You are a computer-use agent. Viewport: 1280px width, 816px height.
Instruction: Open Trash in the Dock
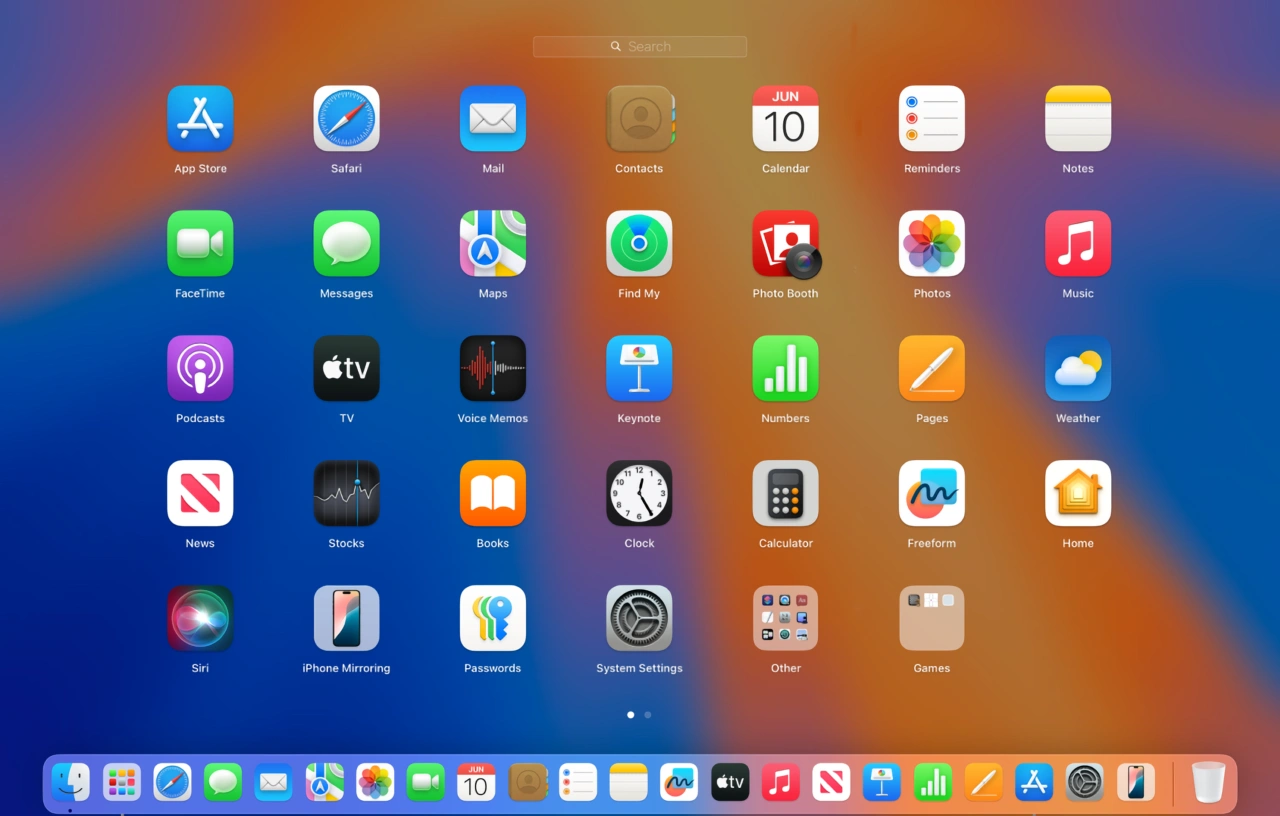[x=1208, y=782]
